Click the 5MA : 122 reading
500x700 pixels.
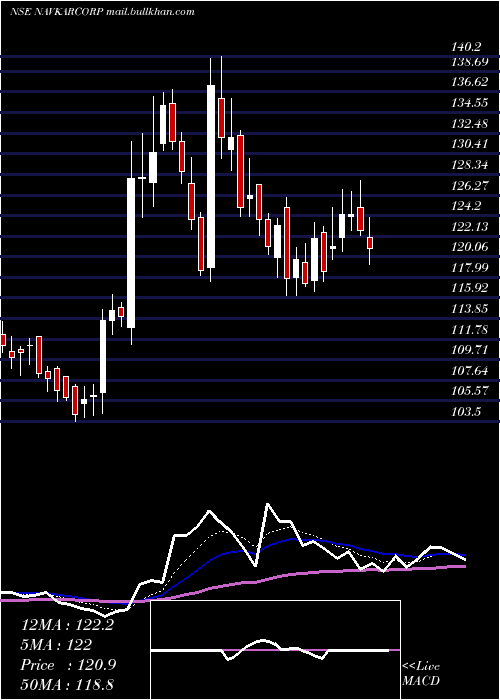tap(56, 645)
